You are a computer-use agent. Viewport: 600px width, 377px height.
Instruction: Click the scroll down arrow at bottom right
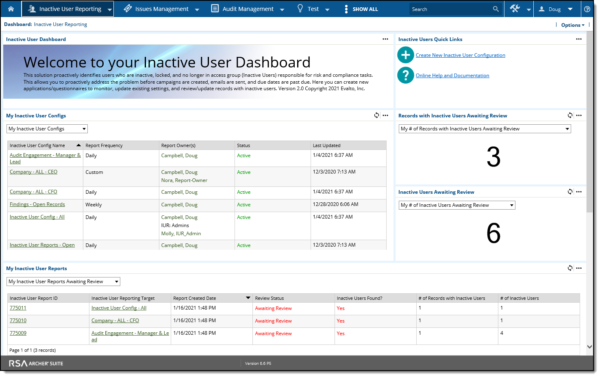(589, 347)
